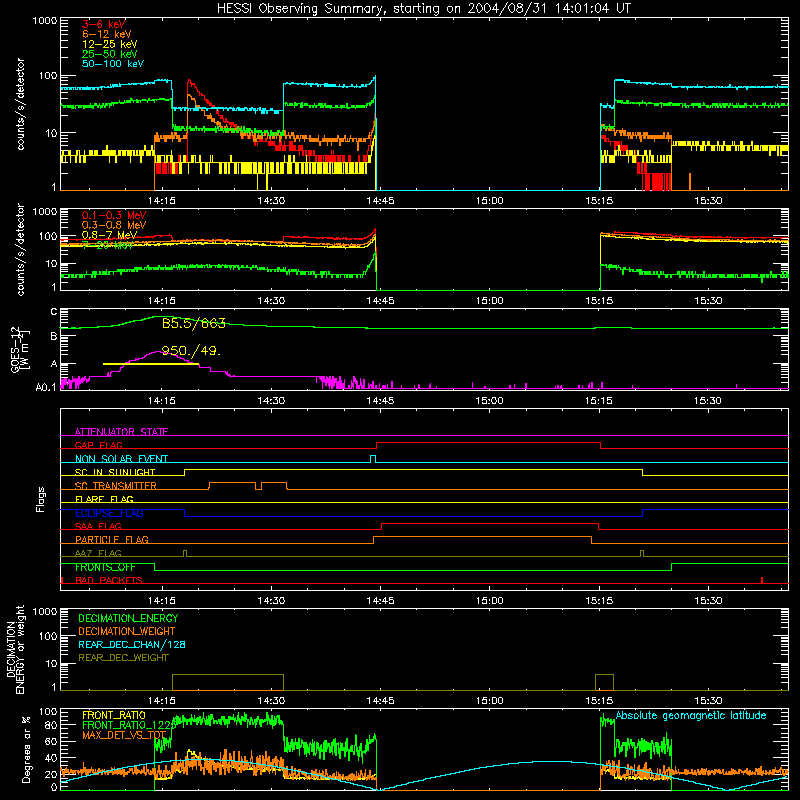800x800 pixels.
Task: Select the GAP_FLAG label
Action: pyautogui.click(x=98, y=445)
